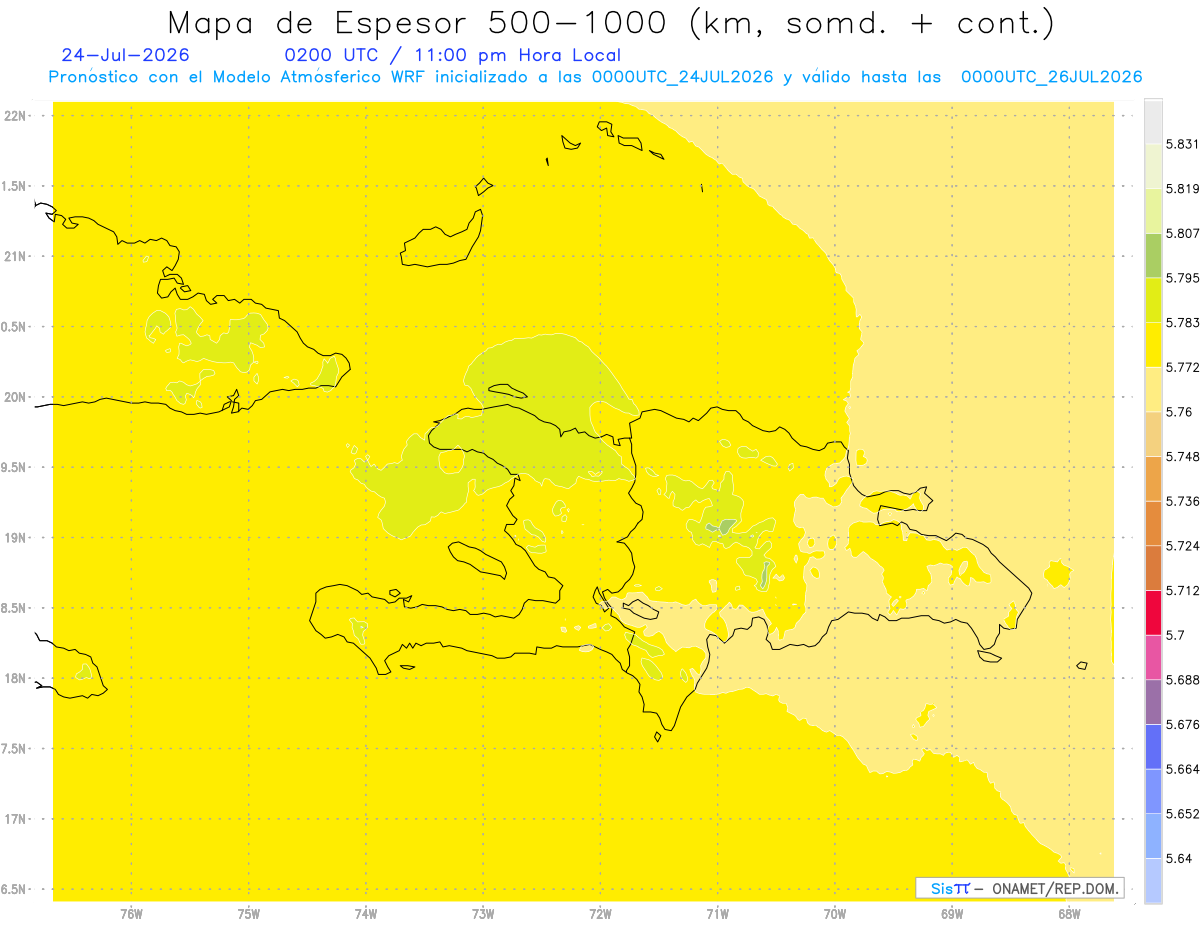Click the colorbar value 5.748

[x=1182, y=456]
